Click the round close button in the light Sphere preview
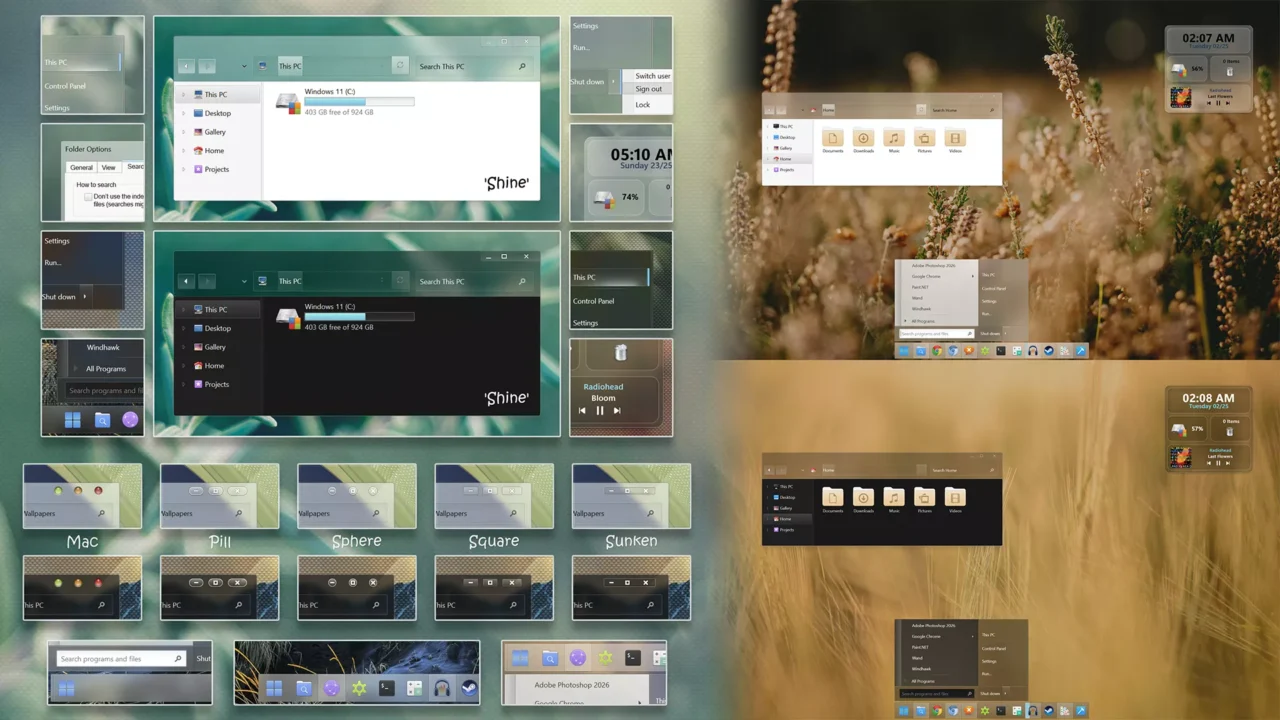Image resolution: width=1280 pixels, height=720 pixels. click(x=373, y=491)
